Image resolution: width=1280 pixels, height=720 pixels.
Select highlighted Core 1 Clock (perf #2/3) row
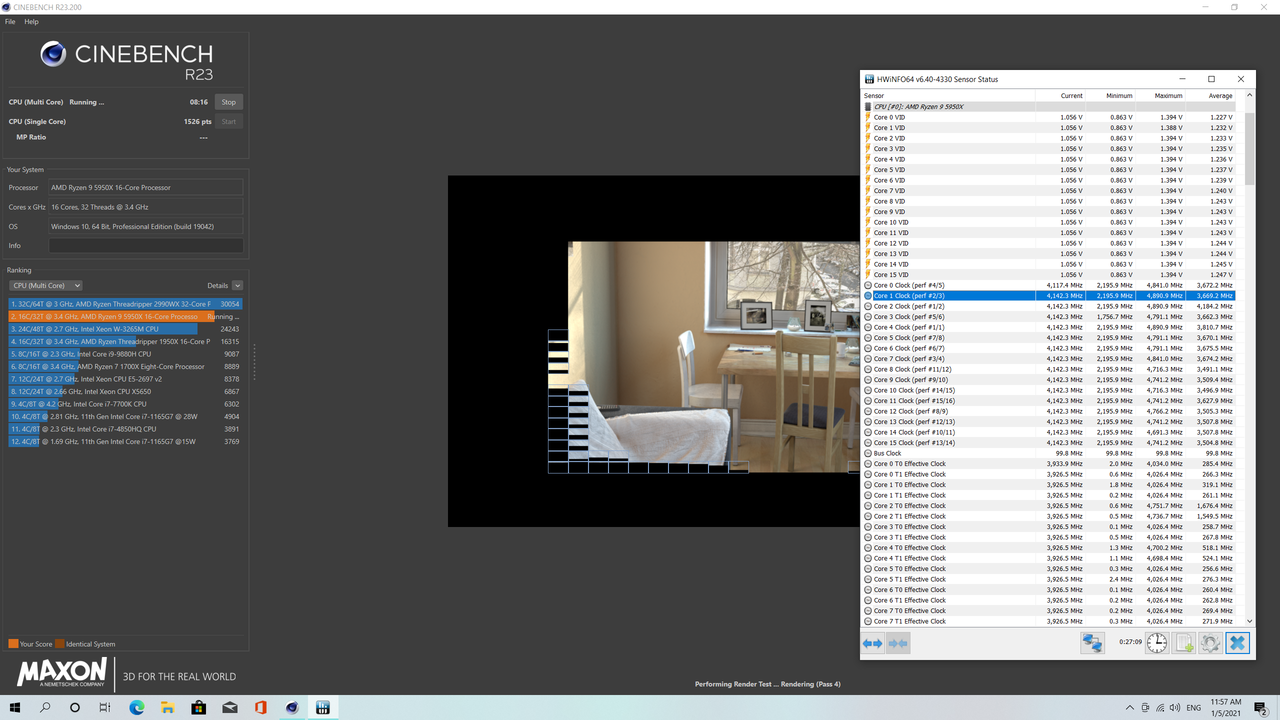[1049, 296]
